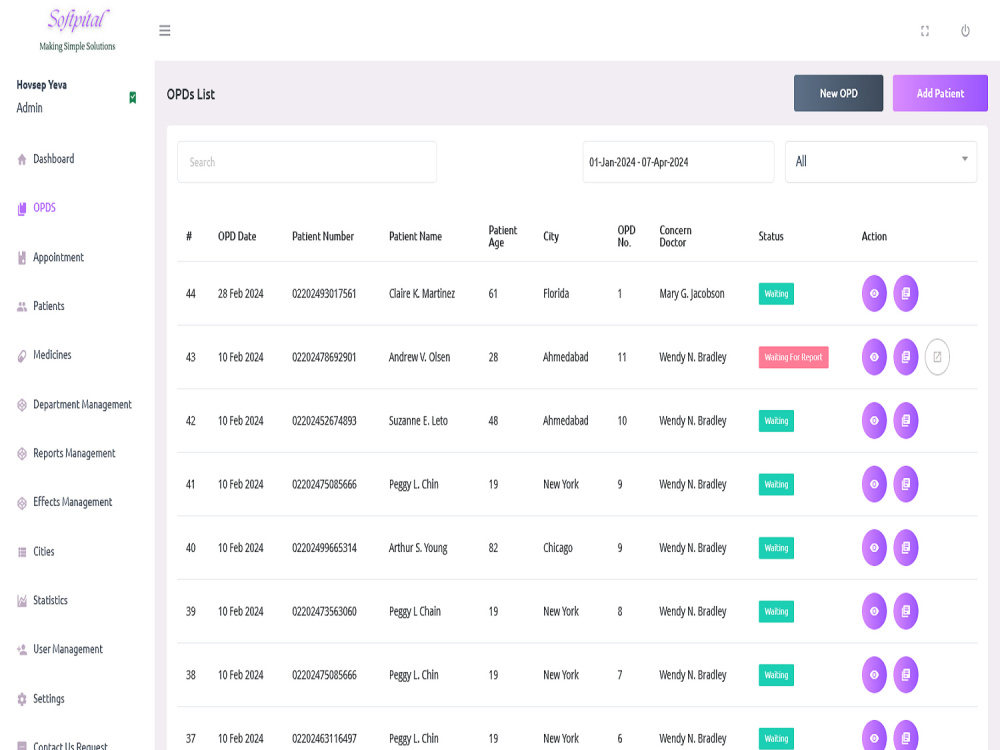Screen dimensions: 1000x750
Task: View details eye icon for Suzanne E. Leto
Action: [874, 421]
